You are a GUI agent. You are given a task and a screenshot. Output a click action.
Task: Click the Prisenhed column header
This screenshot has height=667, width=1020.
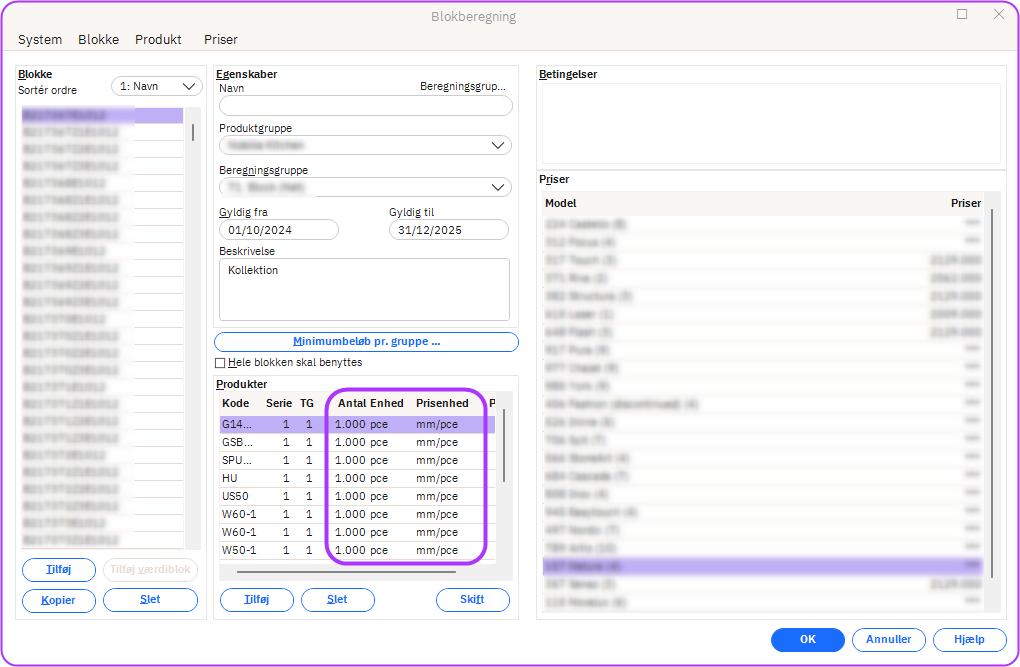[442, 403]
